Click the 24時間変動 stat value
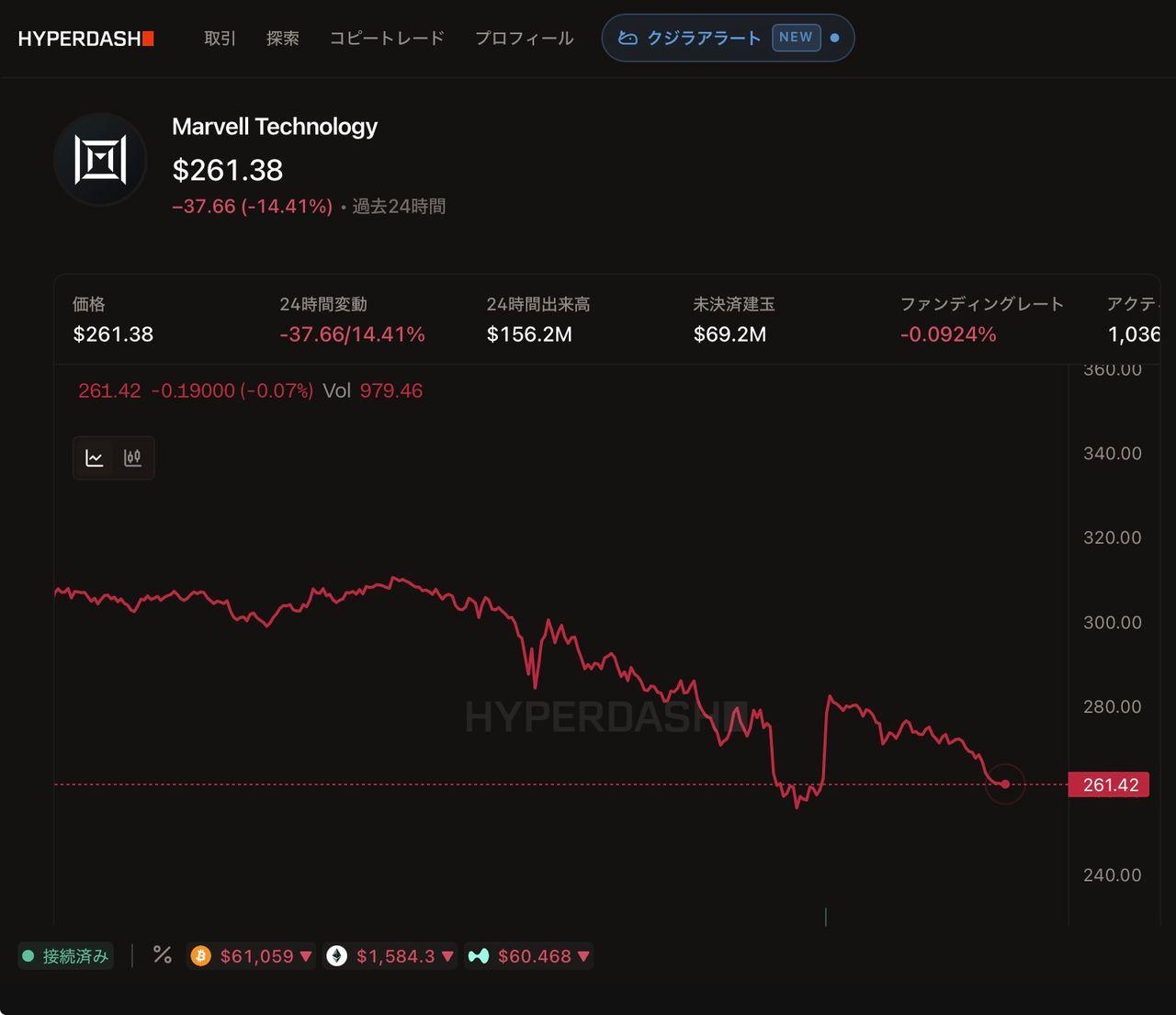1176x1015 pixels. [353, 334]
